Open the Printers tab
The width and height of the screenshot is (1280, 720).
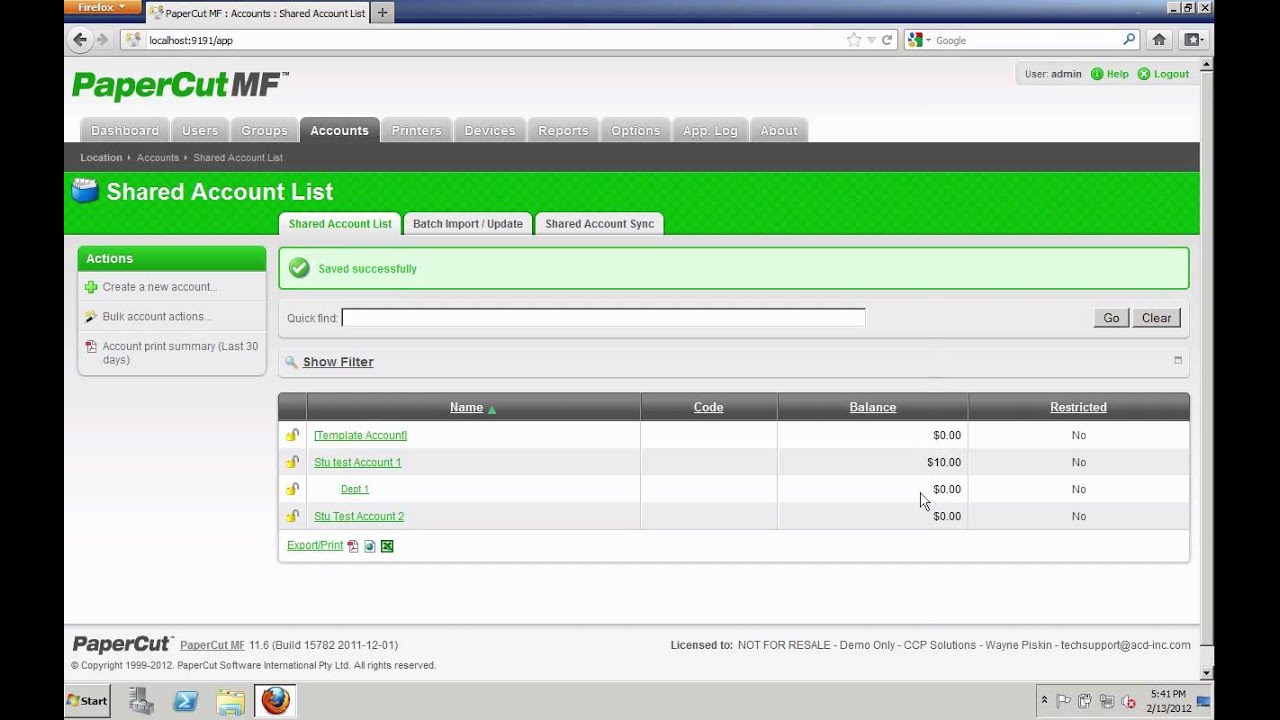click(416, 130)
